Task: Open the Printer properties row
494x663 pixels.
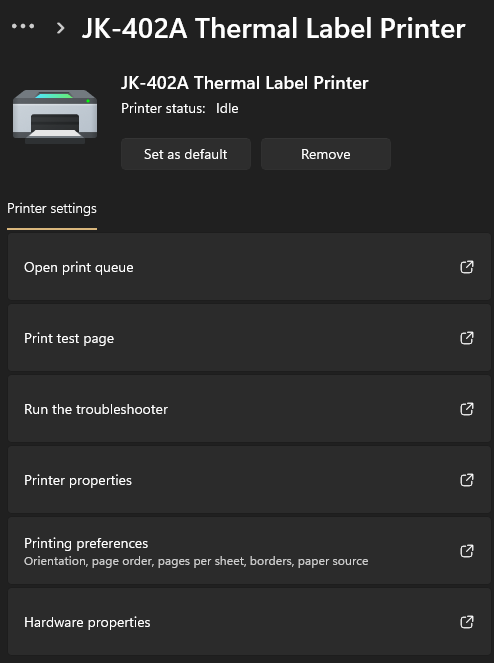Action: [x=249, y=480]
